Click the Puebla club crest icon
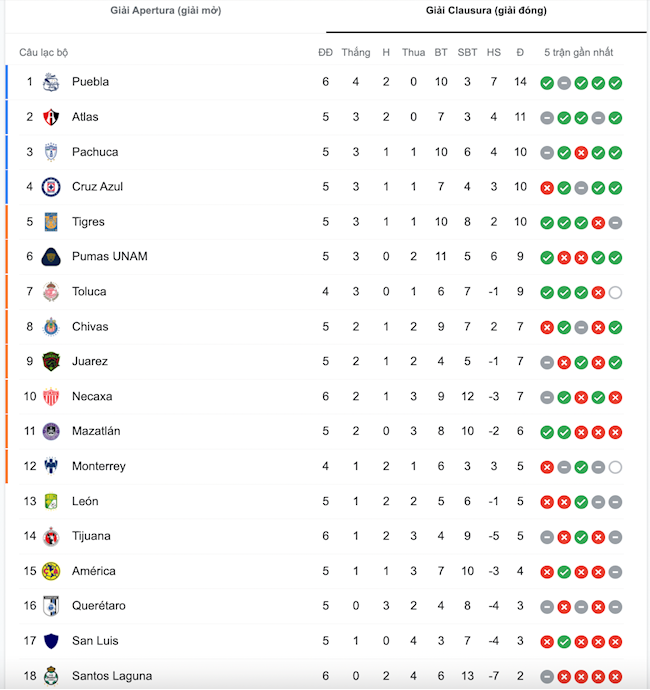 point(51,82)
